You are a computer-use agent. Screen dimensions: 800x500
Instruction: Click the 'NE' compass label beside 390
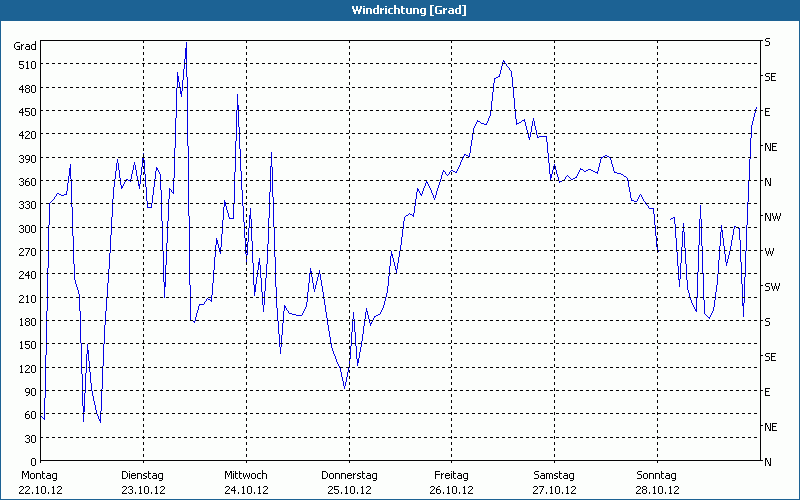(x=770, y=147)
